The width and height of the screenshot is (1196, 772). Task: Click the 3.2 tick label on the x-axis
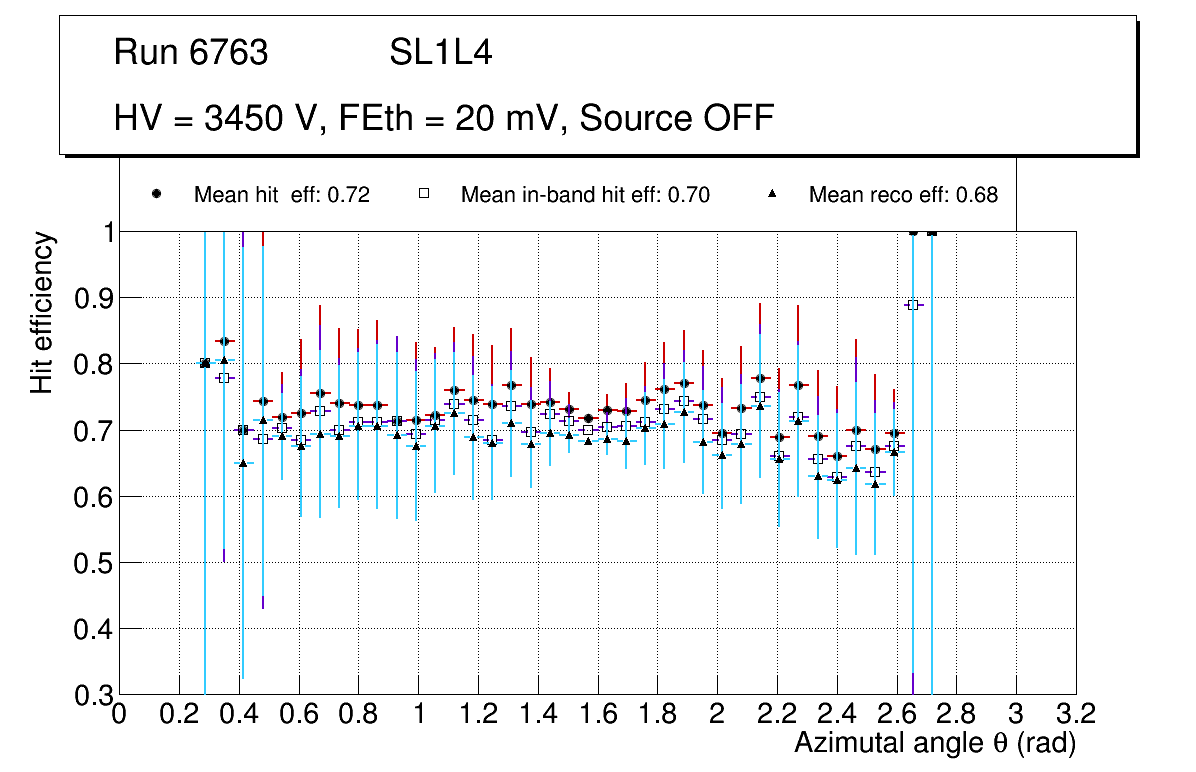click(1076, 714)
